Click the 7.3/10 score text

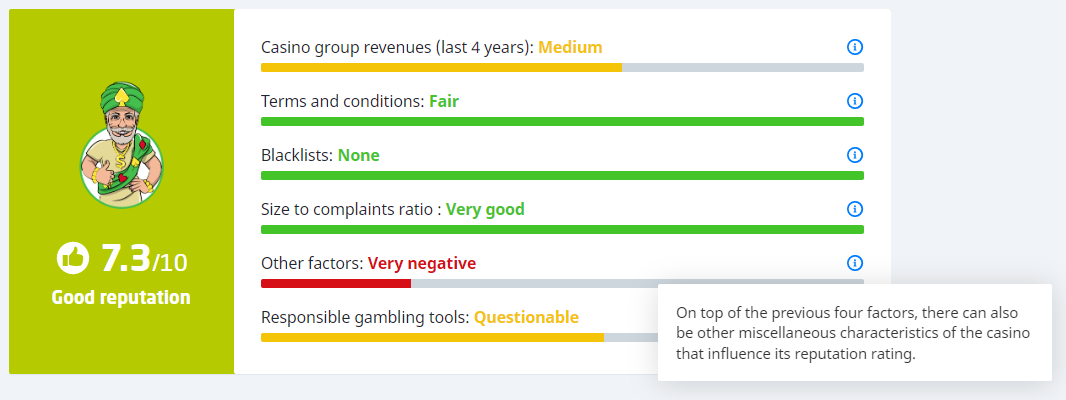point(143,260)
